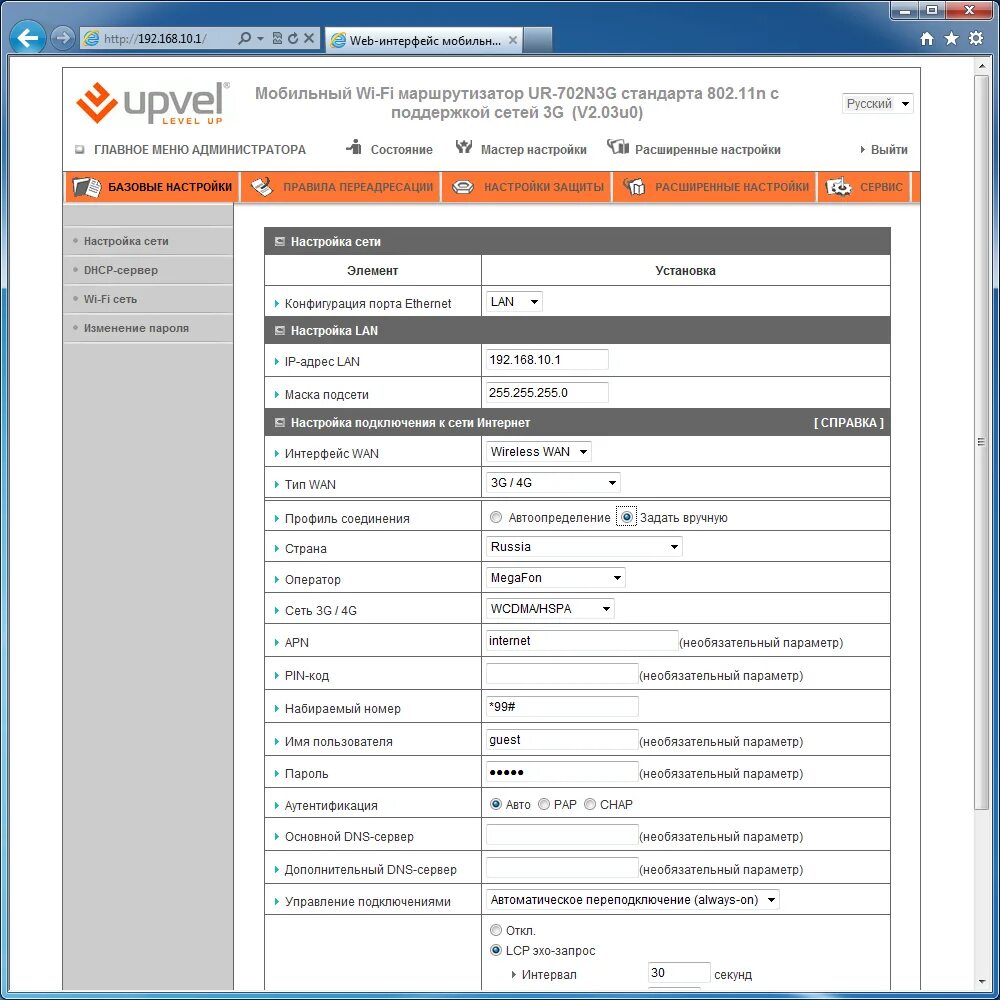Click the stop loading X icon in address bar
1000x1000 pixels.
[x=309, y=38]
